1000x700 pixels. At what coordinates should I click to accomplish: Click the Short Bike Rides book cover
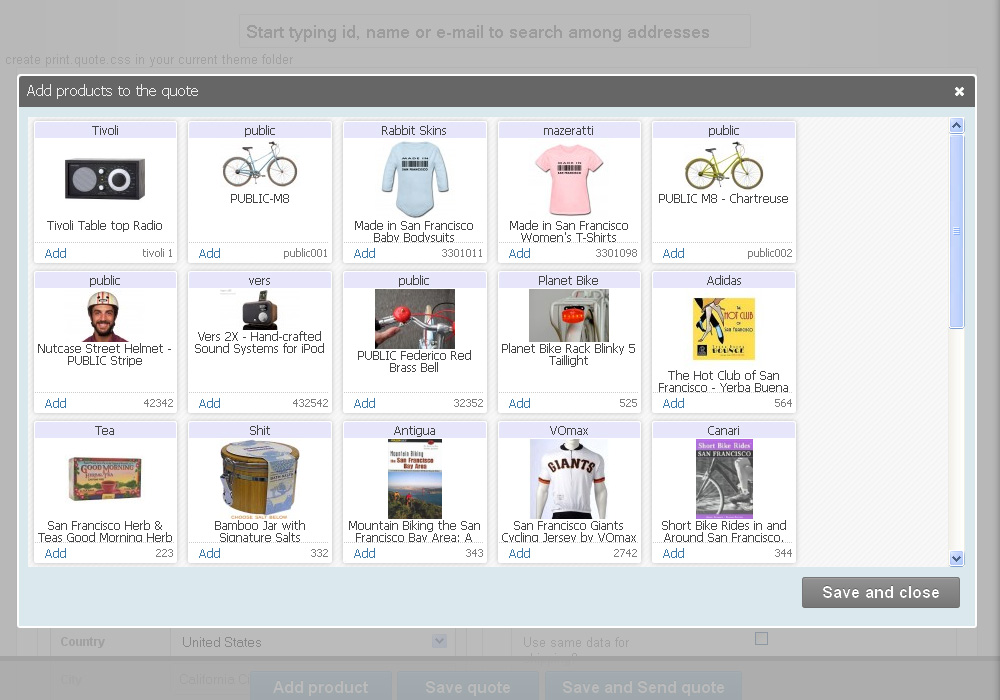click(724, 479)
